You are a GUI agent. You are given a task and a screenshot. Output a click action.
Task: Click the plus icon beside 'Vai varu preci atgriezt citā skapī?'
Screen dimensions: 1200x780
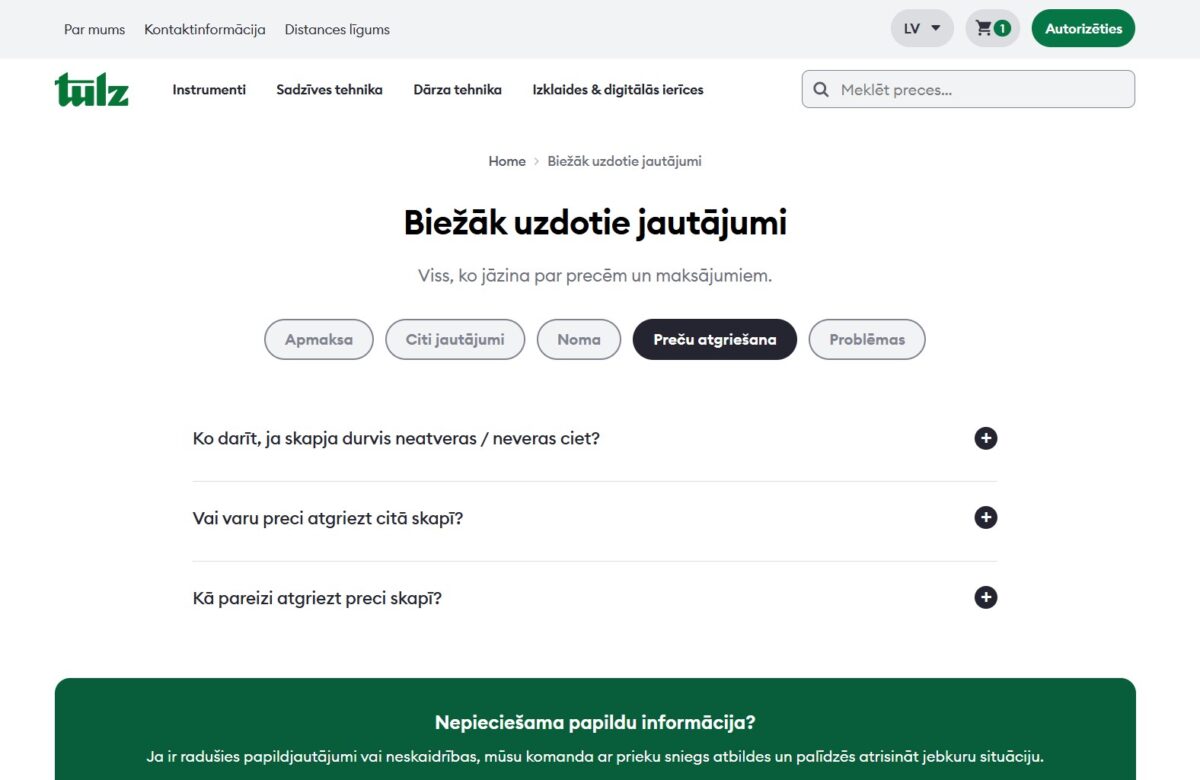[x=985, y=517]
